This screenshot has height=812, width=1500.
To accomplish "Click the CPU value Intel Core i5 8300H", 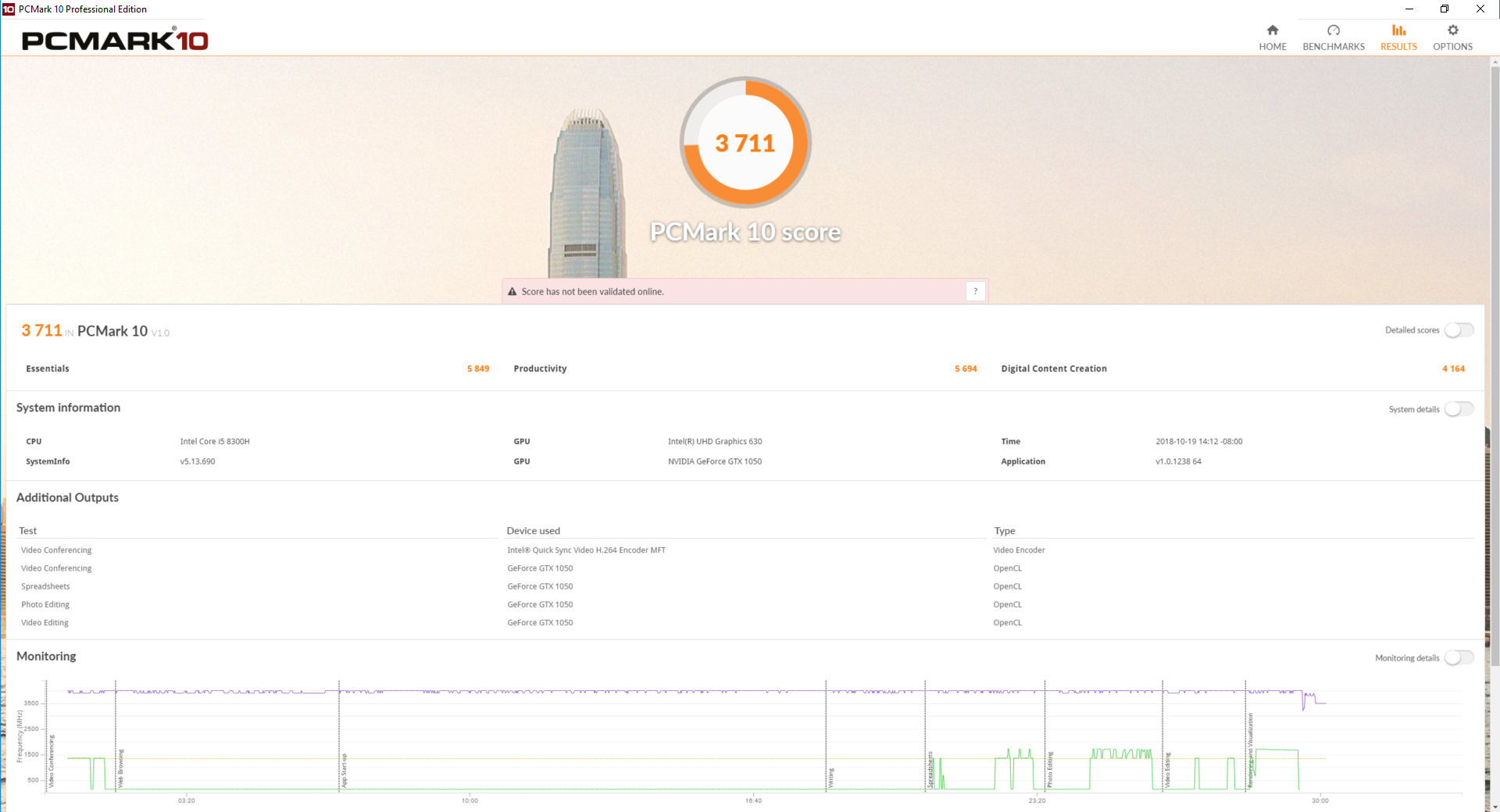I will tap(215, 442).
